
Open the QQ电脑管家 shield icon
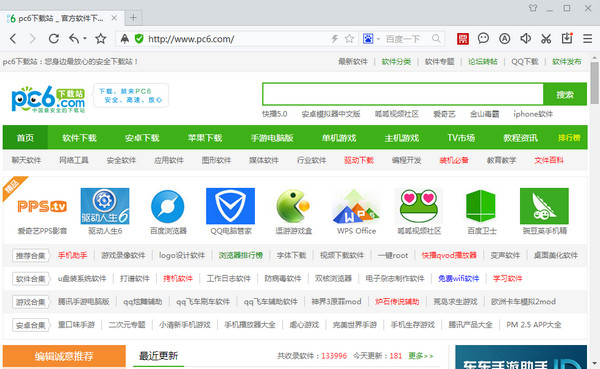230,206
